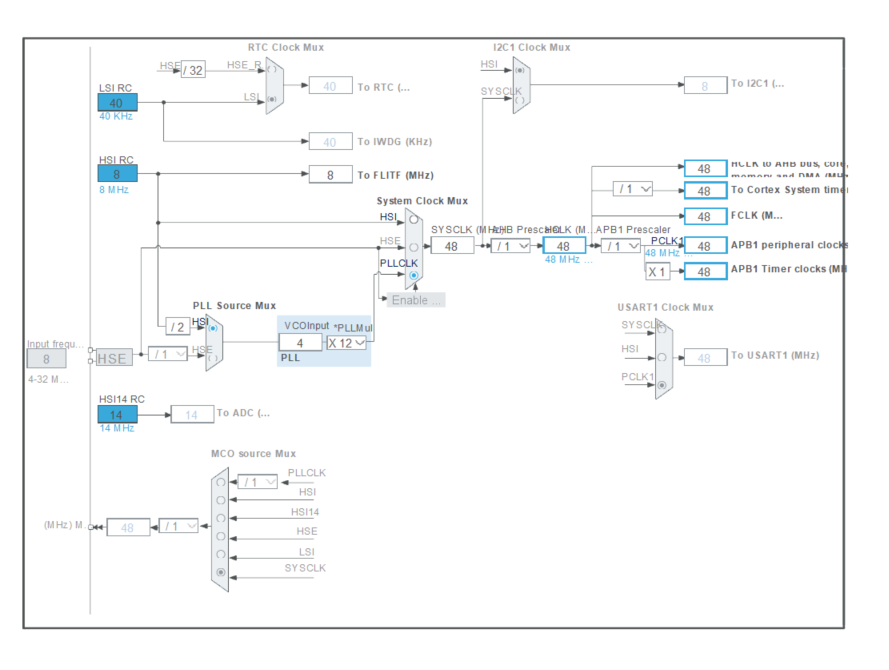The width and height of the screenshot is (889, 670).
Task: Click the To ADC 14 value box
Action: (x=192, y=415)
